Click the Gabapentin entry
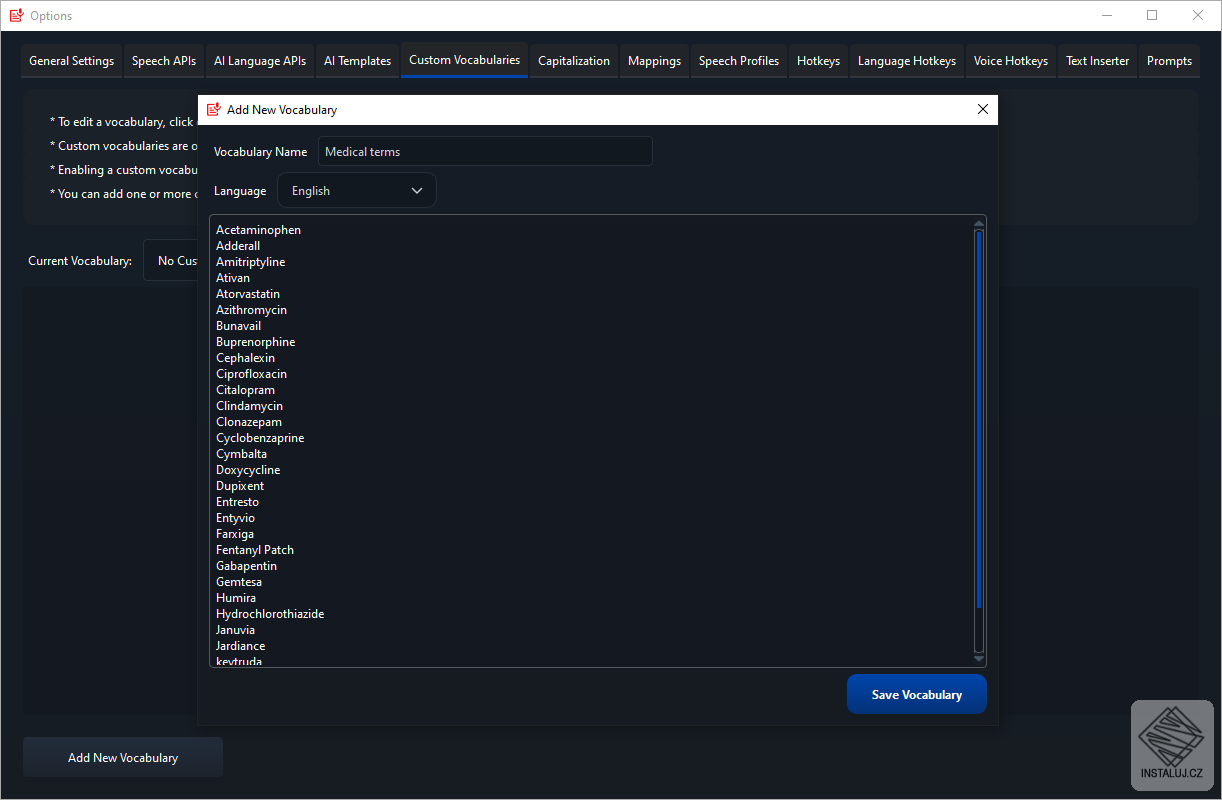 click(246, 566)
